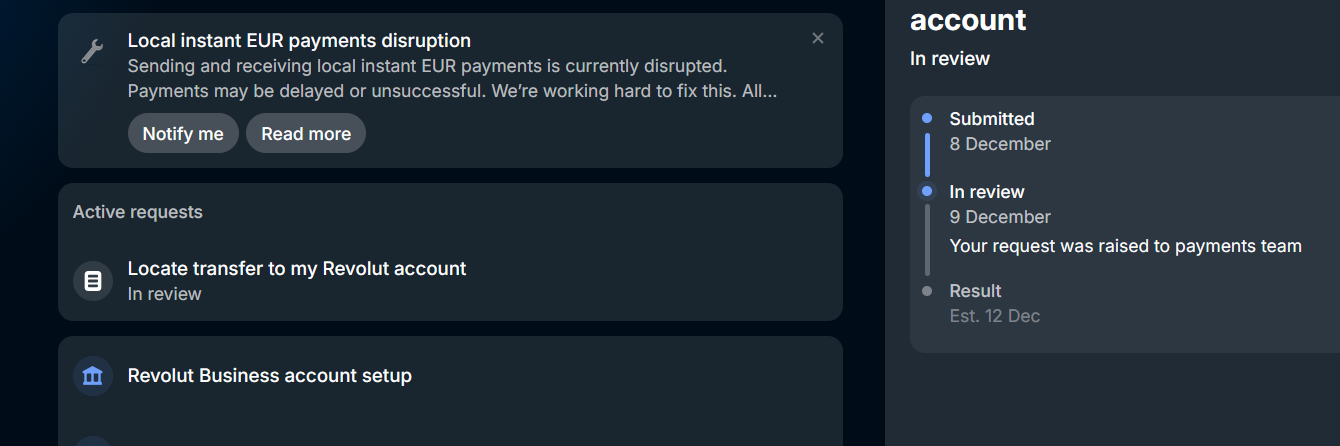1340x446 pixels.
Task: Click the In review step dot in timeline
Action: point(927,191)
